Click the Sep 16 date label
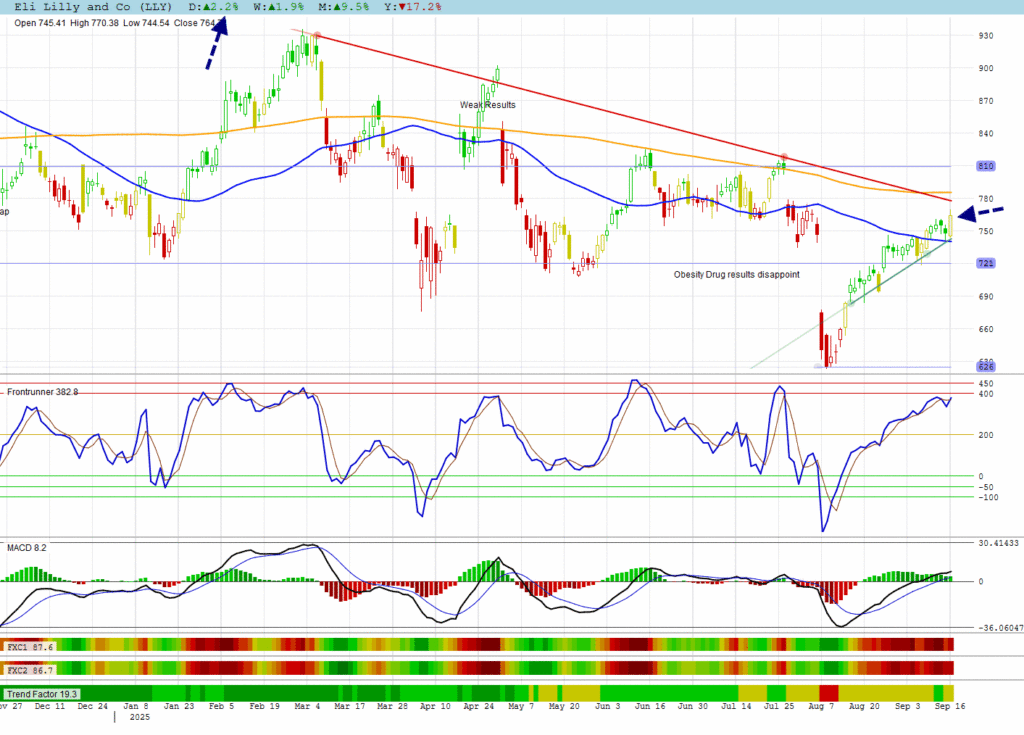This screenshot has height=735, width=1024. (950, 706)
